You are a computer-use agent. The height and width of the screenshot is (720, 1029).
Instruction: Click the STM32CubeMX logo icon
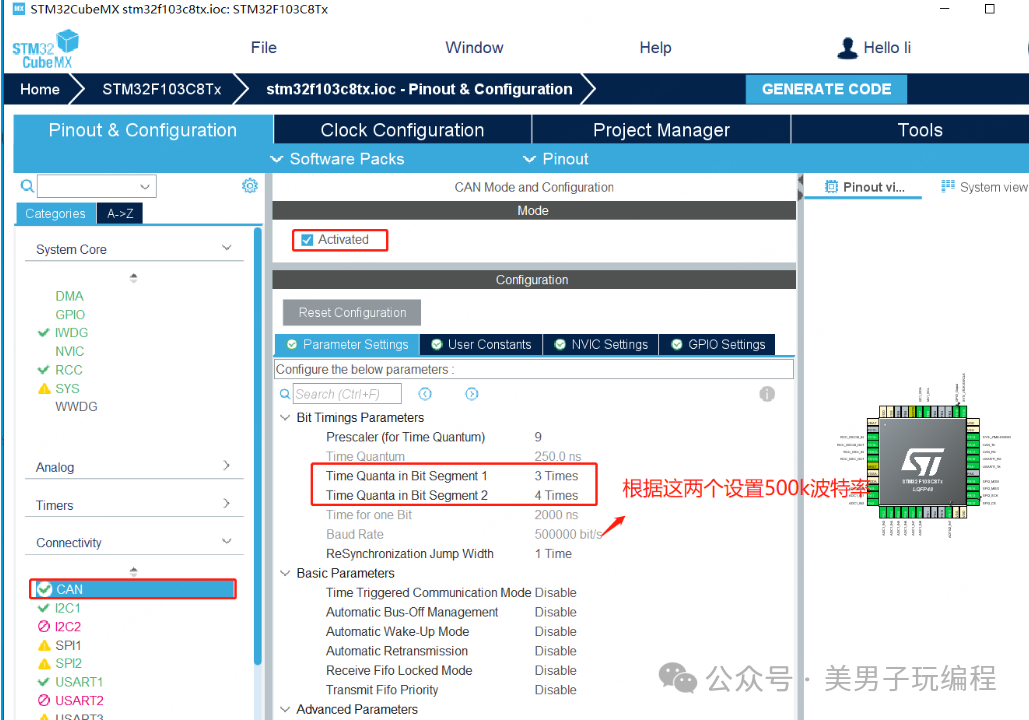45,49
